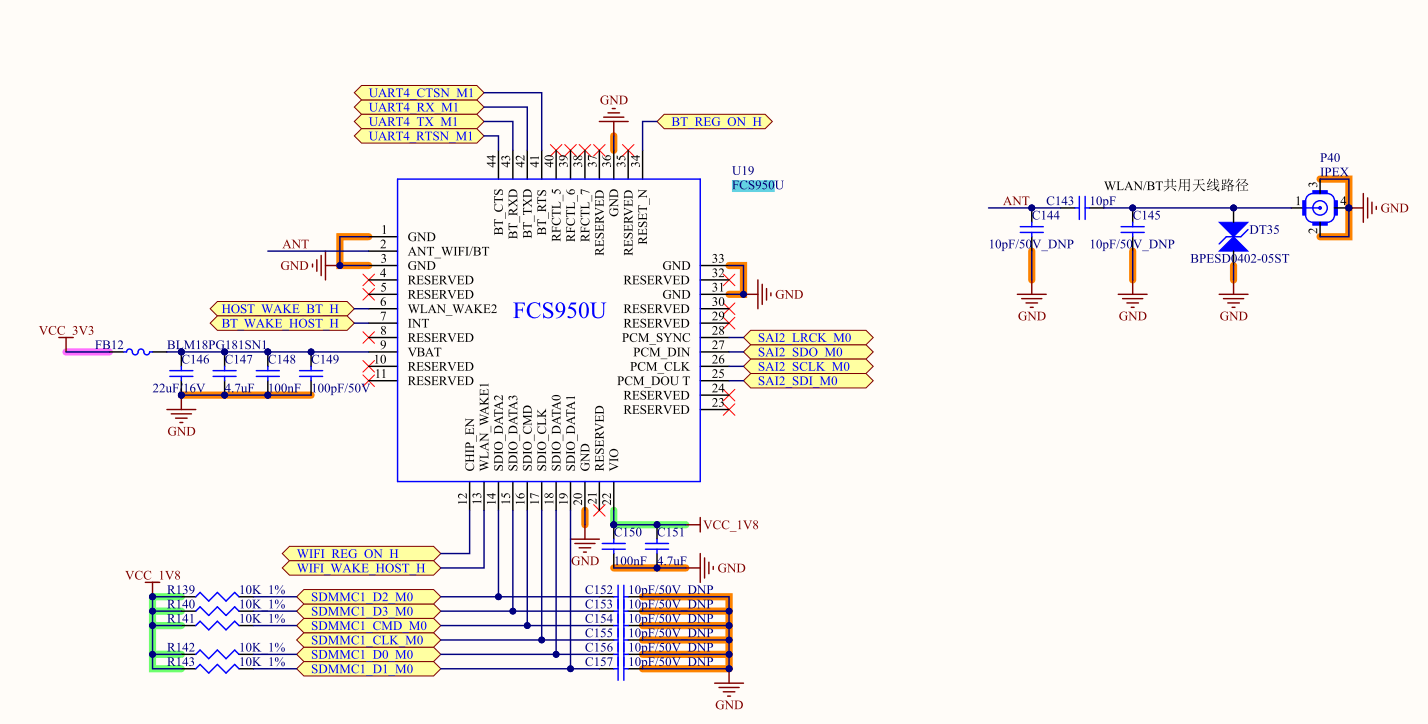The height and width of the screenshot is (724, 1428).
Task: Click the PCM_CLK pin name
Action: point(662,367)
